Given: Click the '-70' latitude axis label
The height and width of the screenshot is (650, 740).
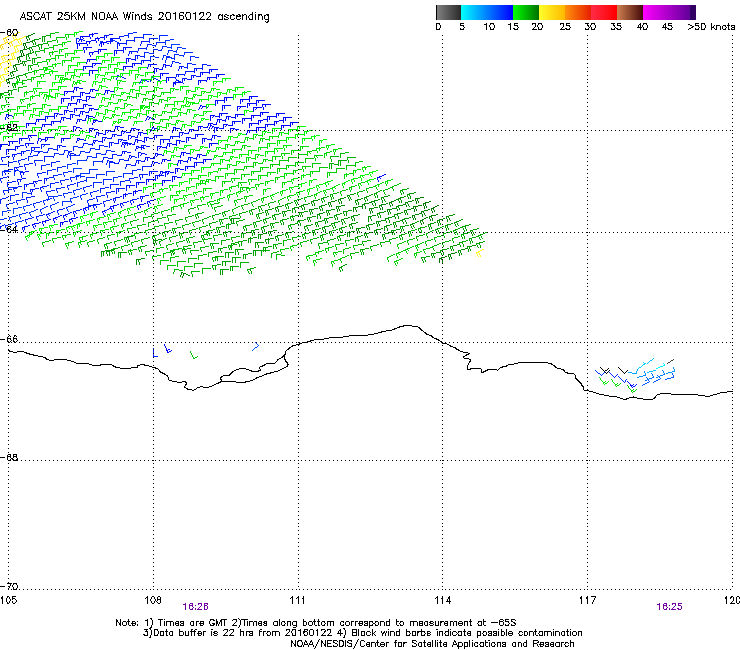Looking at the screenshot, I should pyautogui.click(x=9, y=586).
